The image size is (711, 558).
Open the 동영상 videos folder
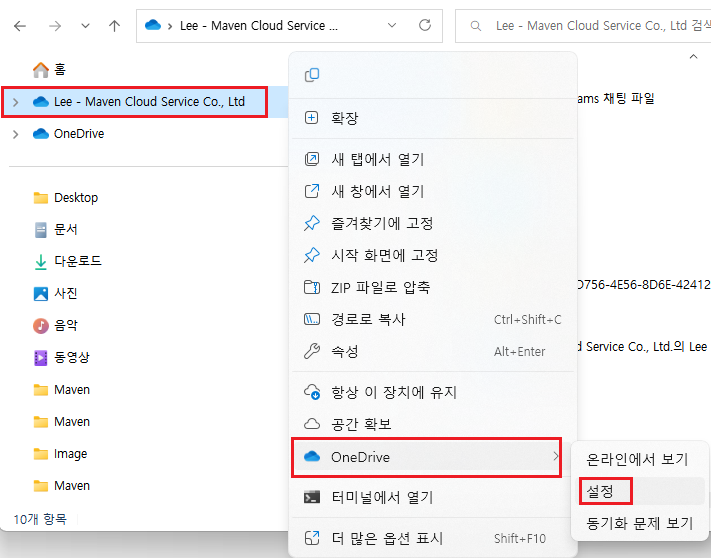point(62,358)
